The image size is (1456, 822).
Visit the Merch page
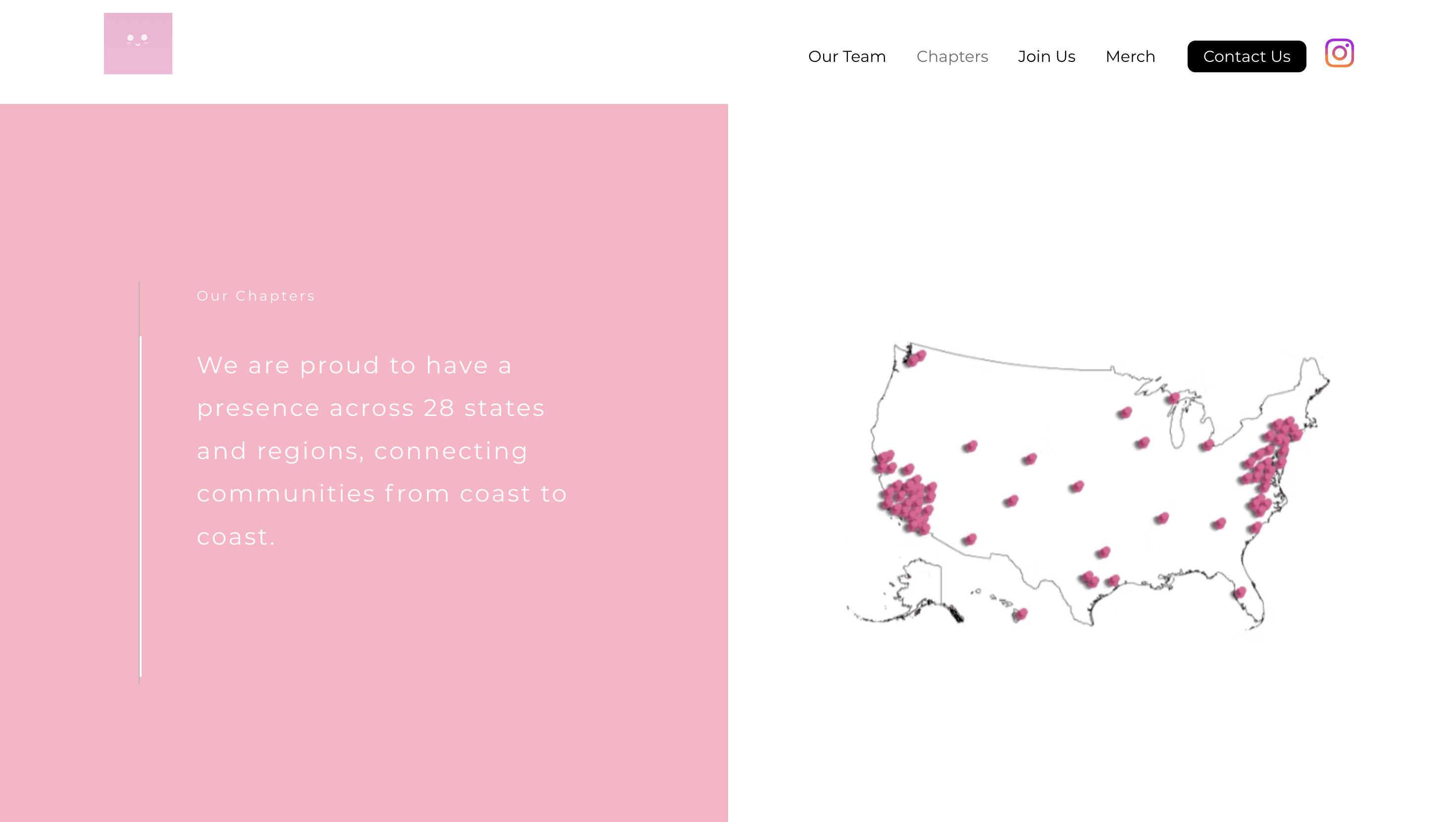point(1130,56)
